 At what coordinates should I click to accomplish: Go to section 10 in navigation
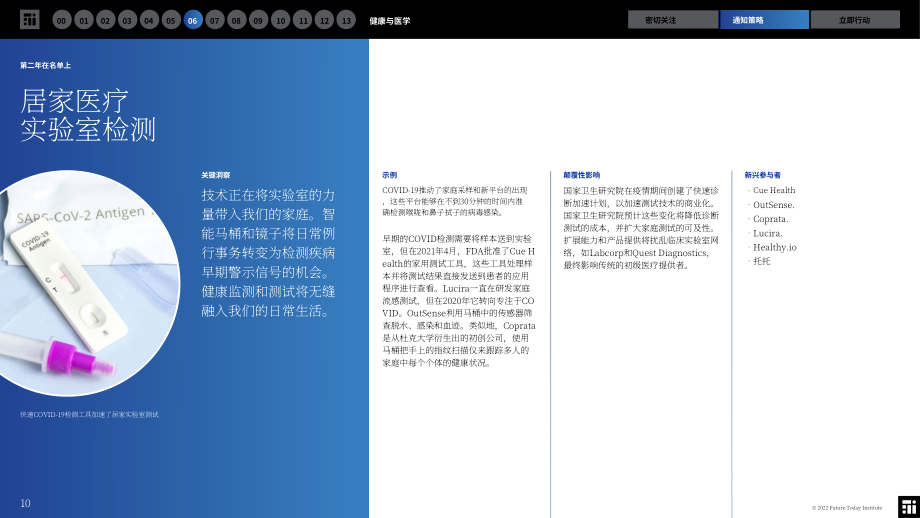(280, 20)
